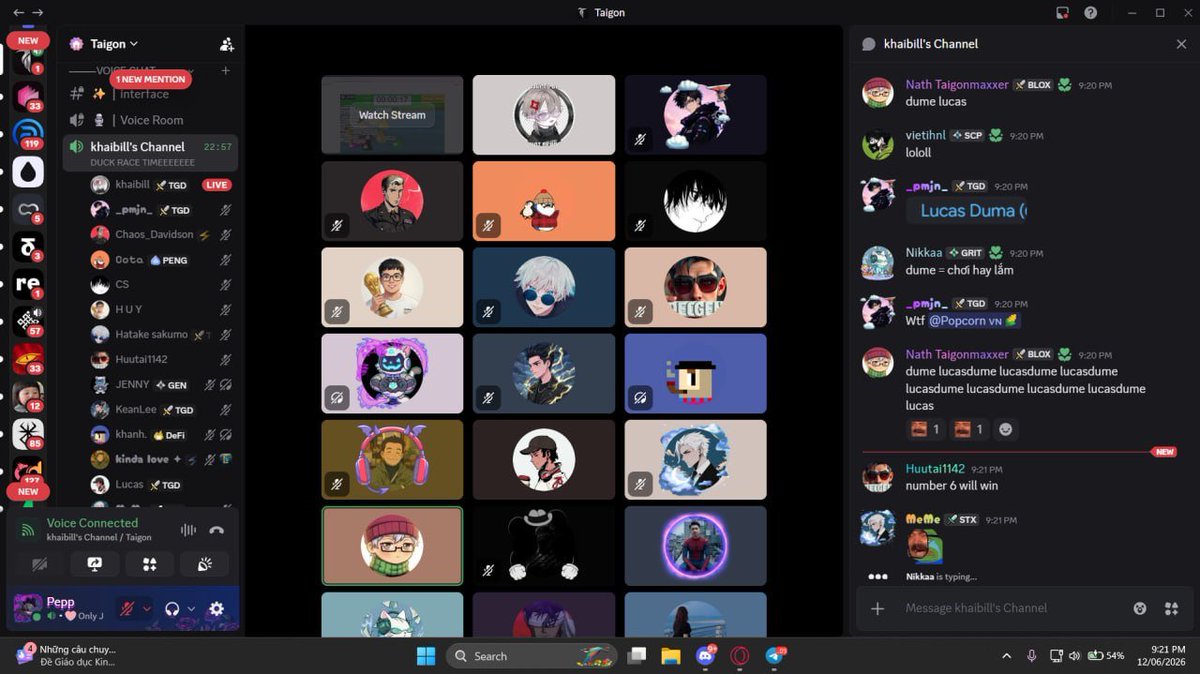1200x674 pixels.
Task: Click Huutai1142 username in chat
Action: coord(935,469)
